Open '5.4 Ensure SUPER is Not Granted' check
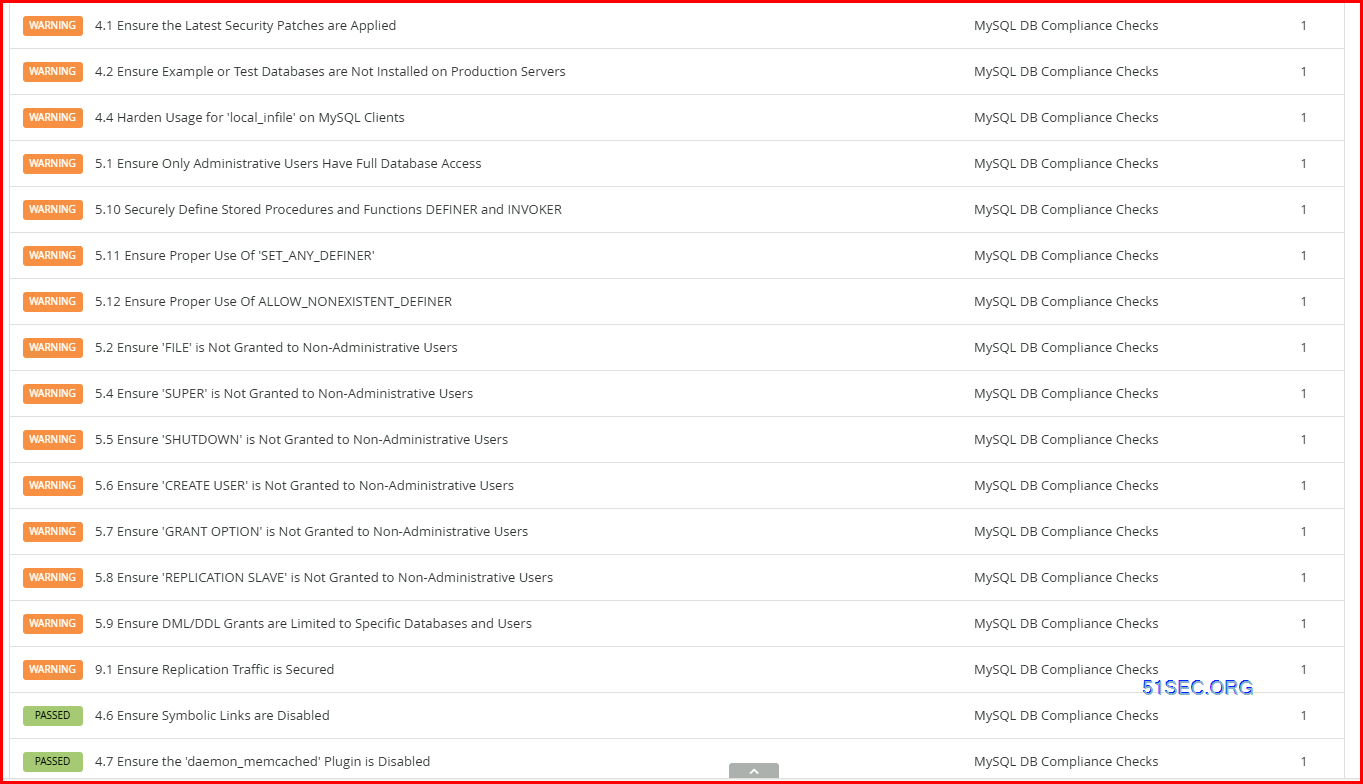 tap(284, 394)
